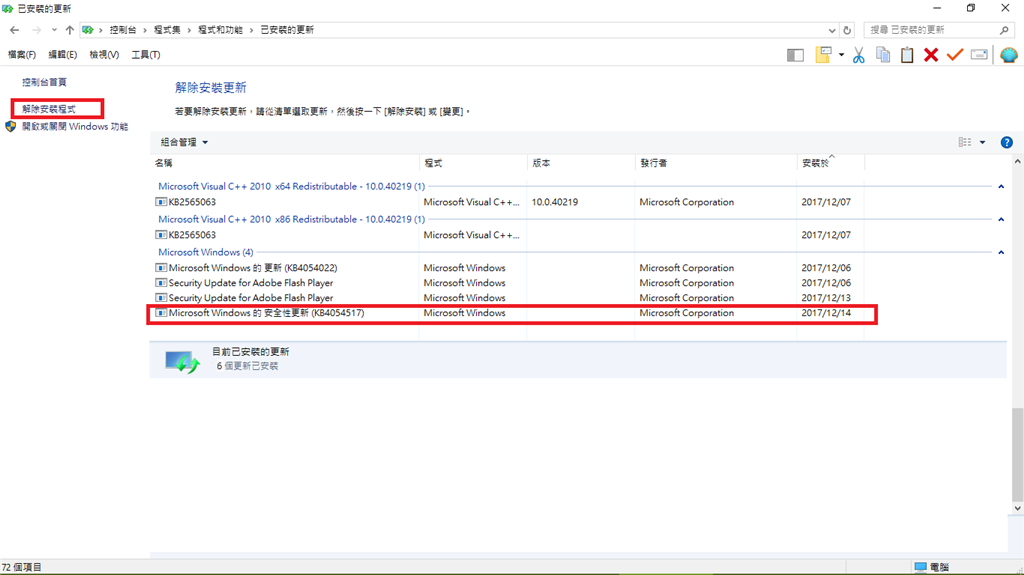
Task: Click the vertical scrollbar up arrow
Action: tap(1017, 161)
